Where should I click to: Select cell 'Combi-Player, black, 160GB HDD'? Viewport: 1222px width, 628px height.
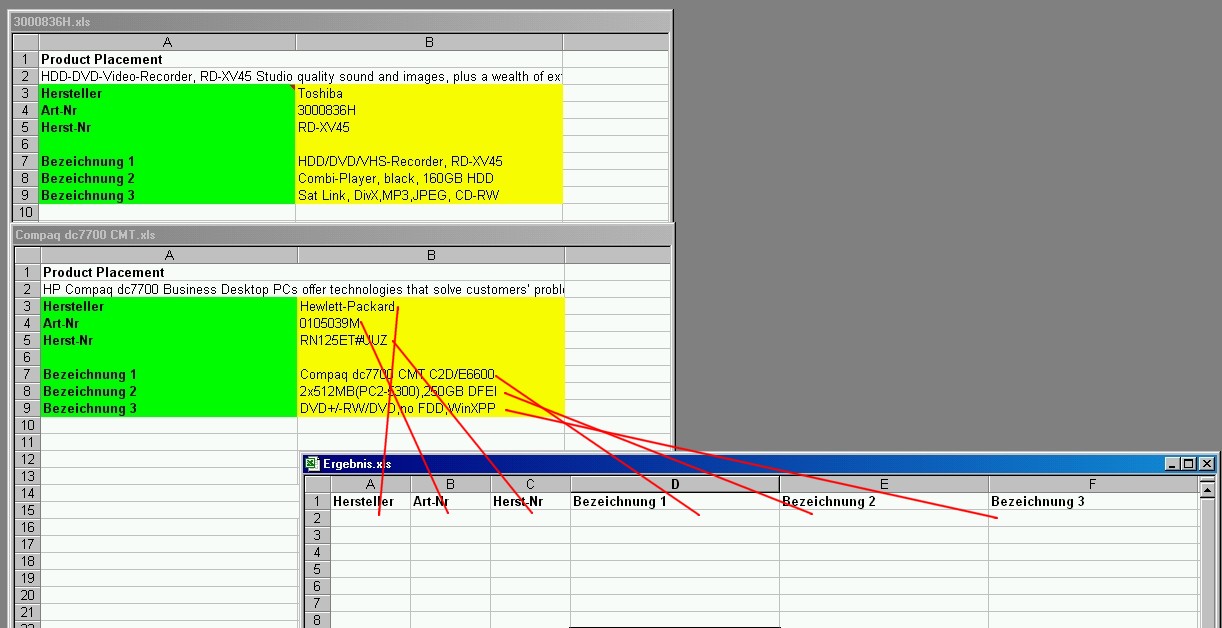tap(429, 179)
